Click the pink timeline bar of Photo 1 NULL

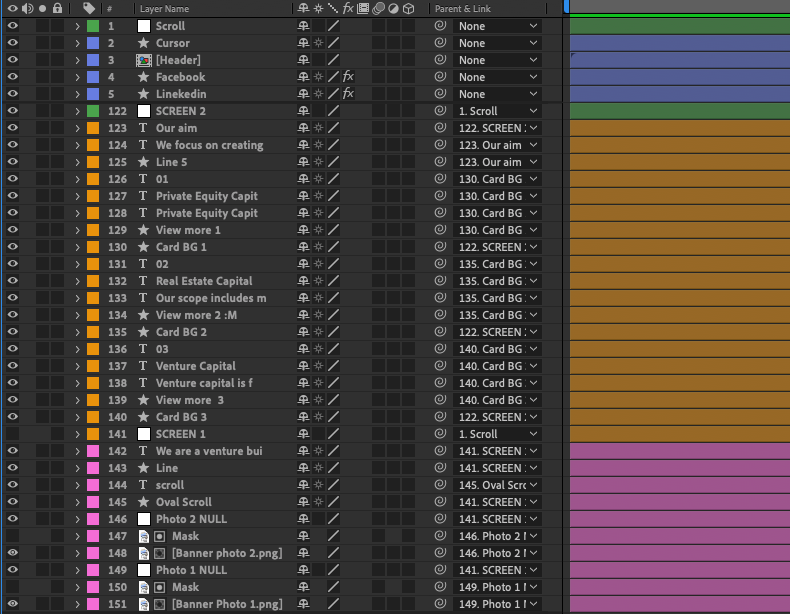pos(680,570)
